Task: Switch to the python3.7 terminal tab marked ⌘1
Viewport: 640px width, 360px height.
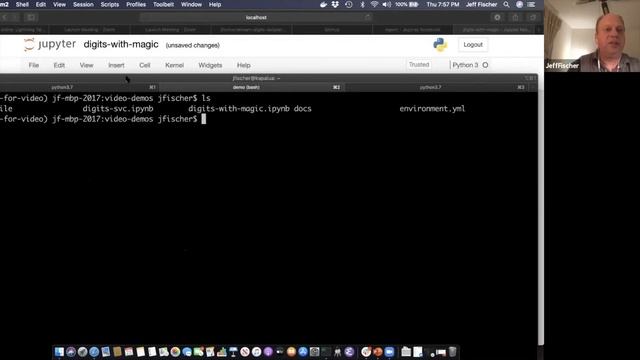Action: 79,87
